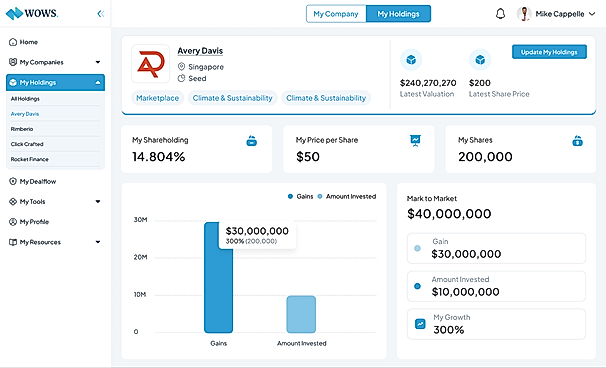Click the 300% My Growth value
This screenshot has width=606, height=368.
point(448,330)
